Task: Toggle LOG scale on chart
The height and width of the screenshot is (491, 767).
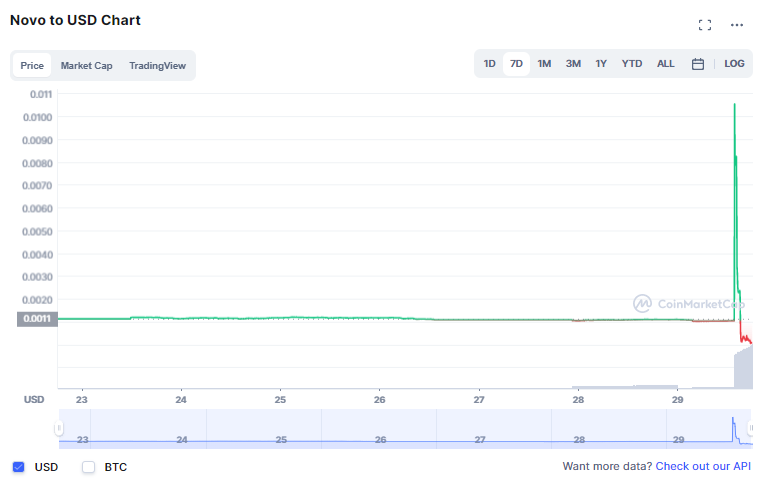Action: pos(734,64)
